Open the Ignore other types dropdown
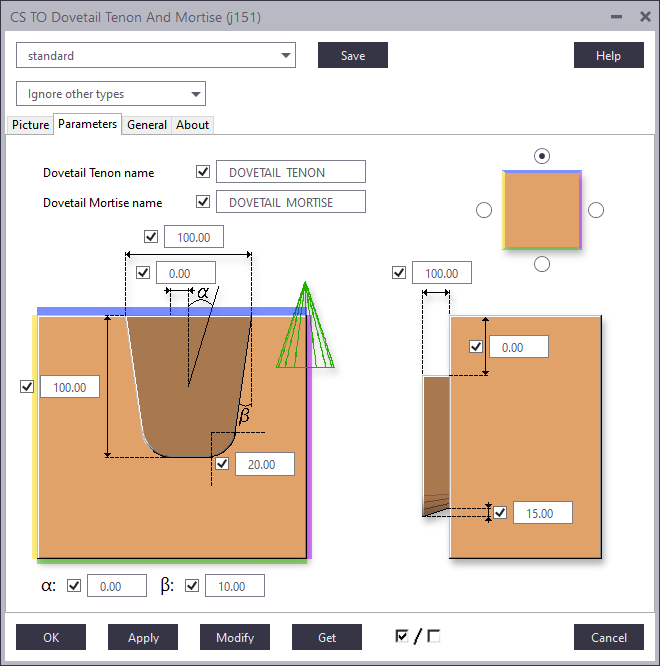 (111, 94)
